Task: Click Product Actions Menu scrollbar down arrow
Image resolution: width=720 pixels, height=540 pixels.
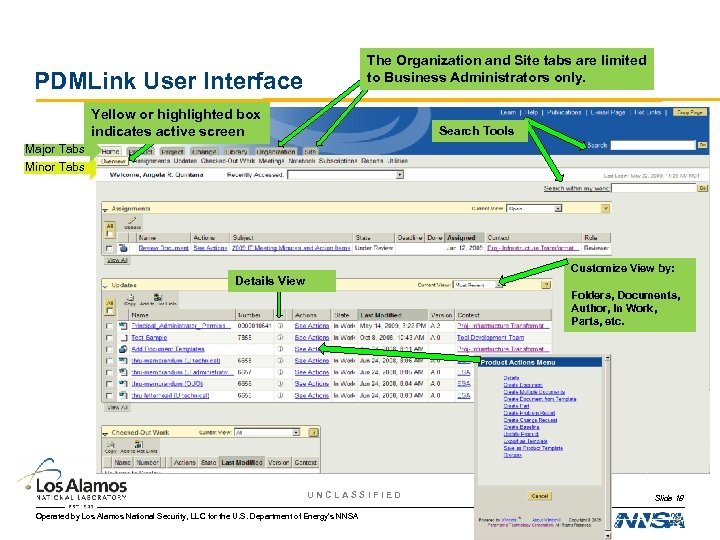Action: pyautogui.click(x=608, y=535)
